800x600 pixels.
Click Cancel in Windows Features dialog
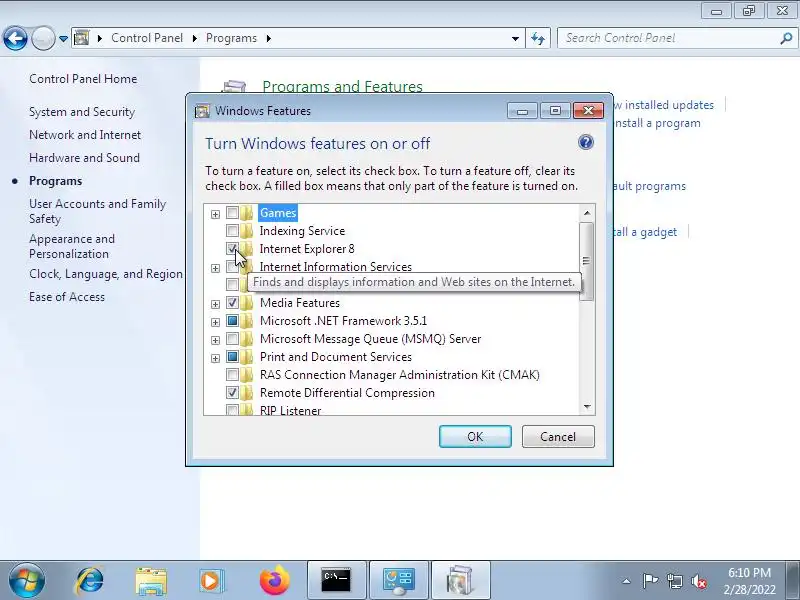558,437
